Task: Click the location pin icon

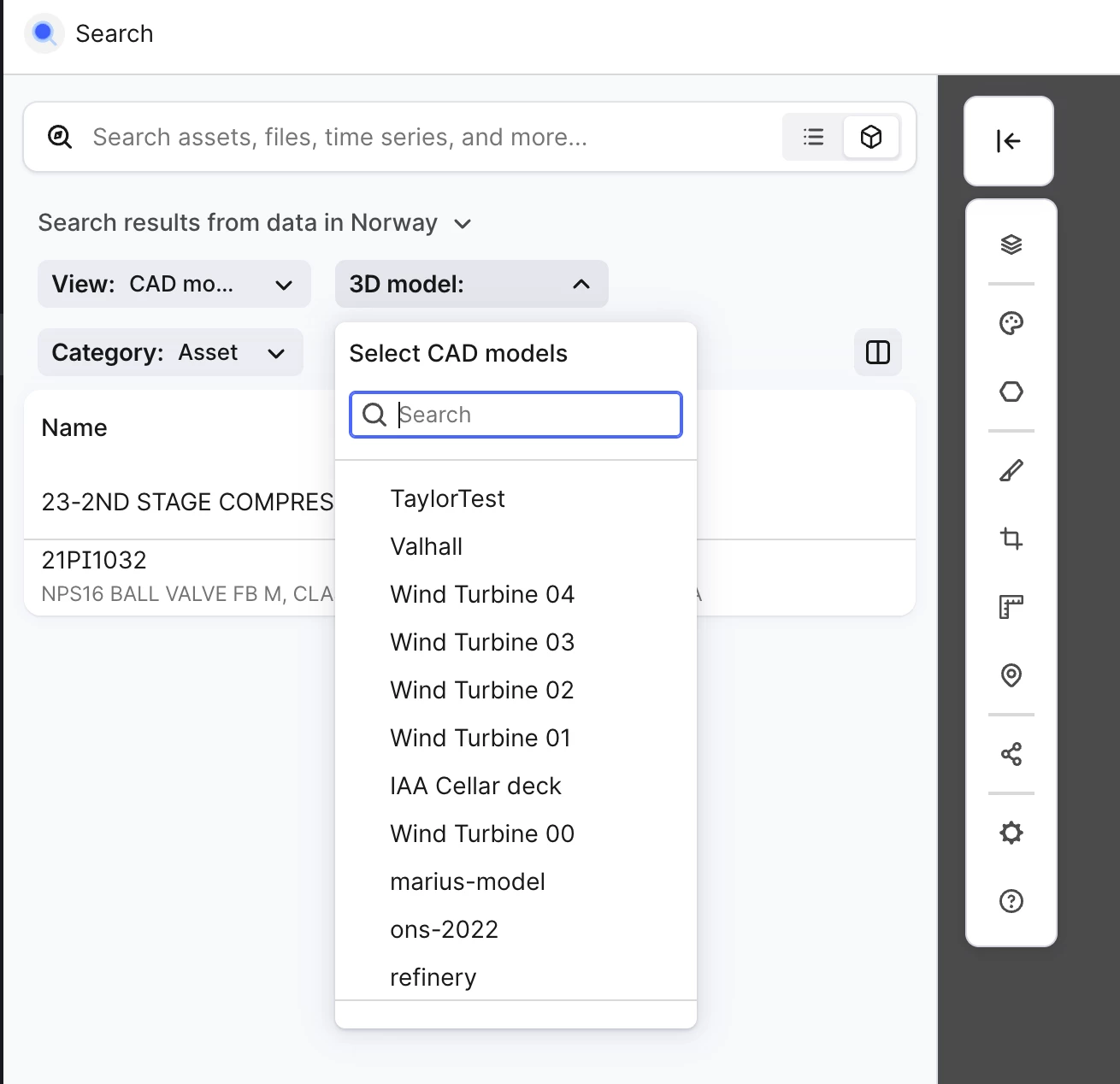Action: (x=1011, y=675)
